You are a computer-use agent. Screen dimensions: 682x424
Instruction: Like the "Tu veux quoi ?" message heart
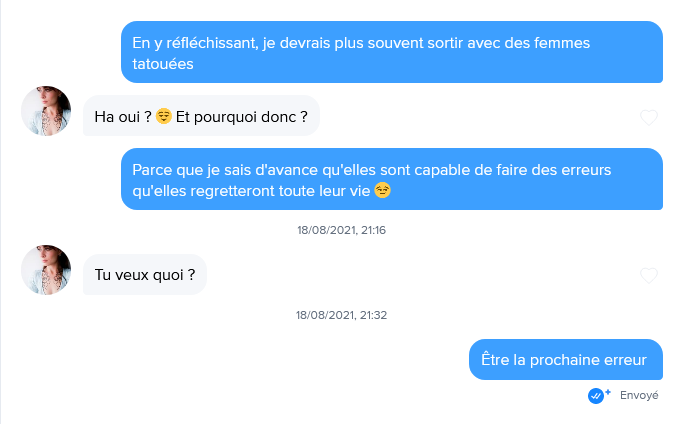tap(649, 275)
